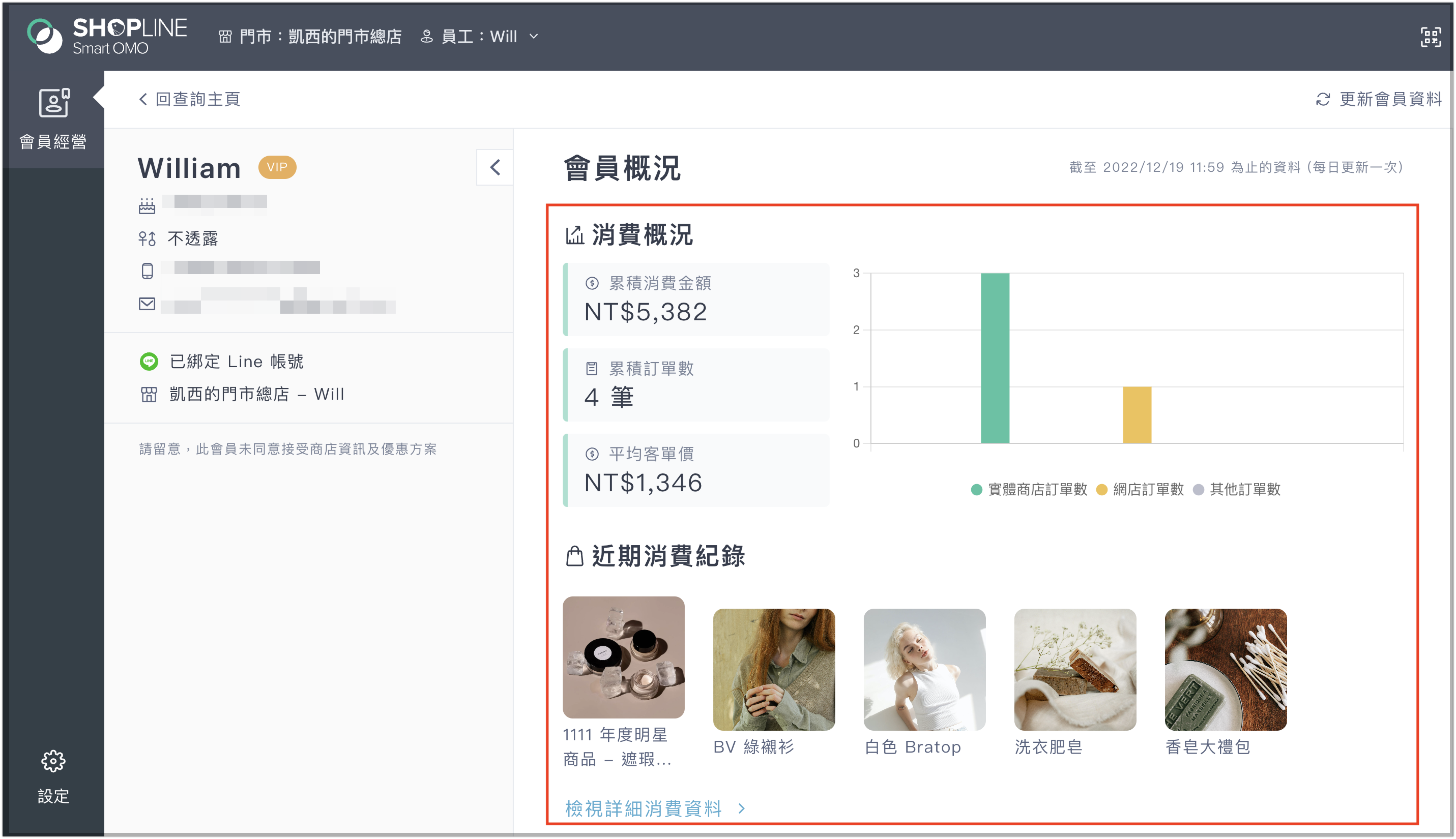Click the employee person icon
Viewport: 1456px width, 839px height.
point(427,37)
